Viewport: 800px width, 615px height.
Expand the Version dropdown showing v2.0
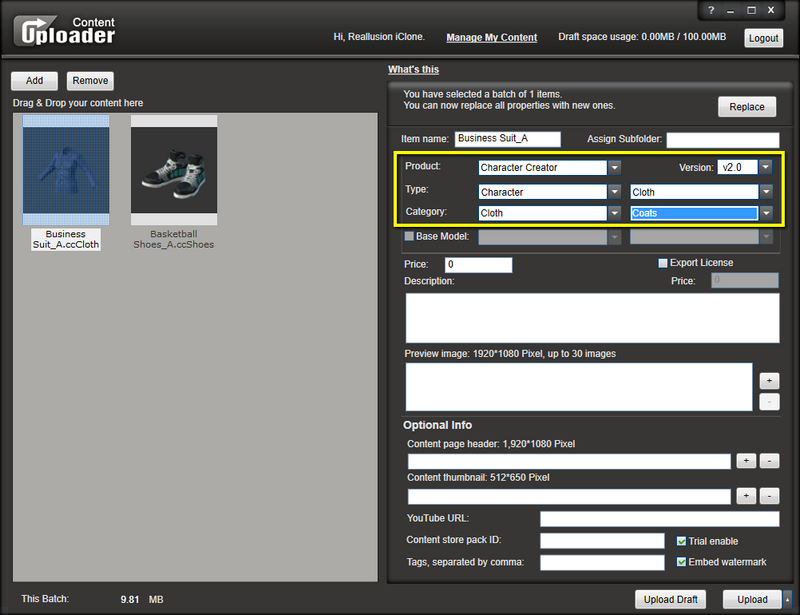point(765,168)
